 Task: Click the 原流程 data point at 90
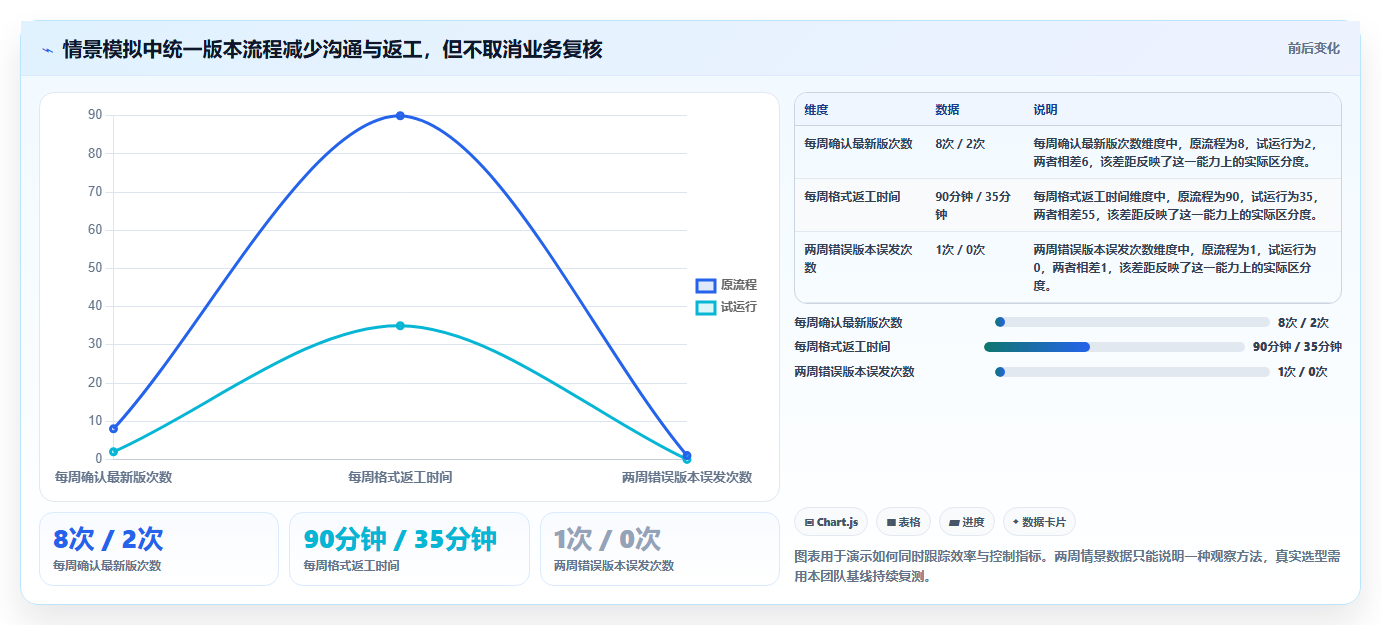[400, 116]
